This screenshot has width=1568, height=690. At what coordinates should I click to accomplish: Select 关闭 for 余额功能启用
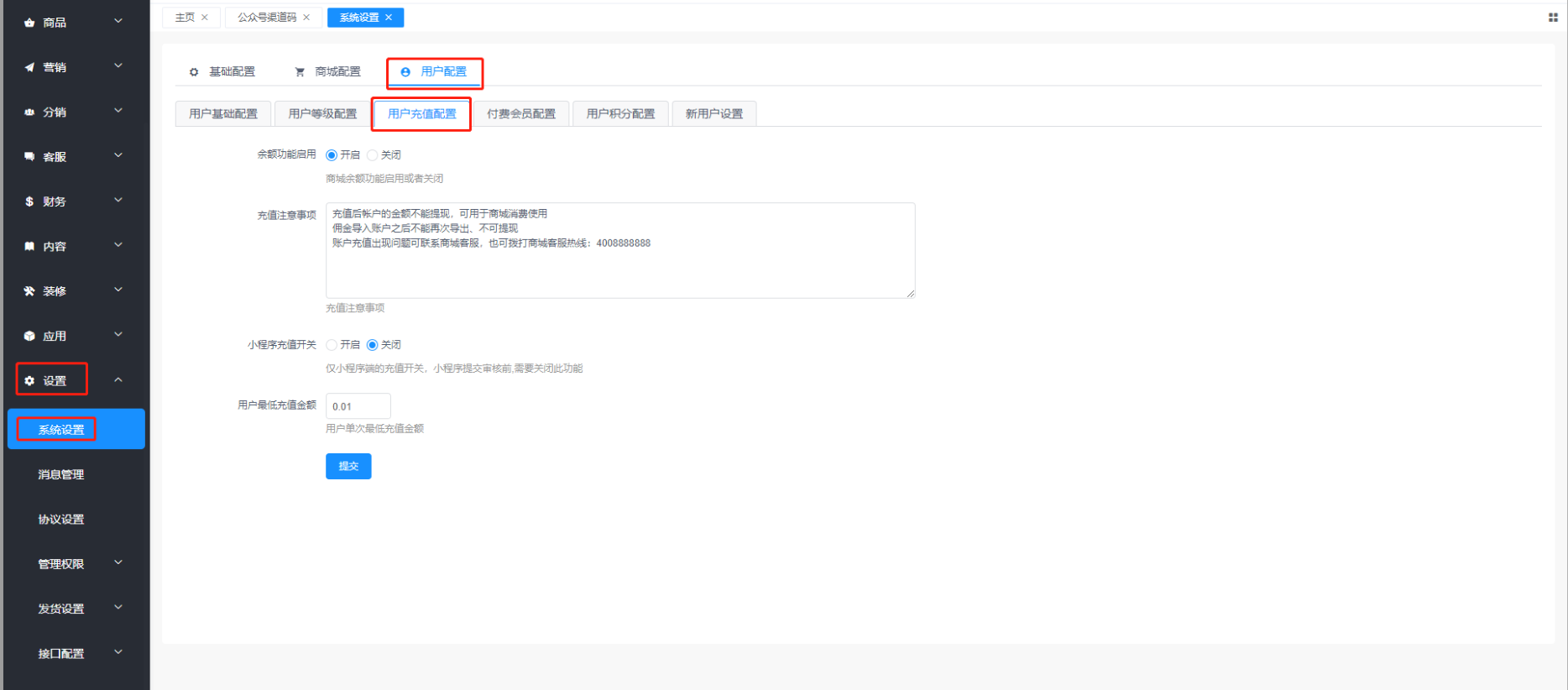pyautogui.click(x=373, y=155)
